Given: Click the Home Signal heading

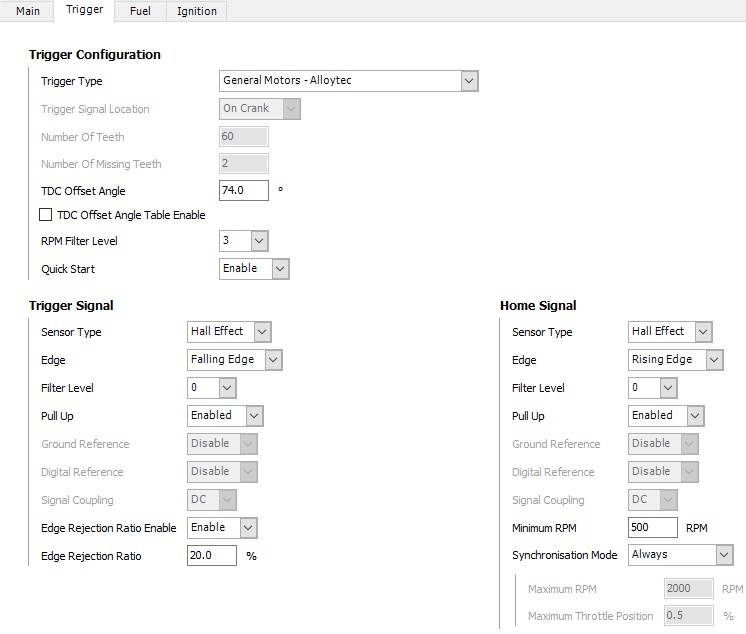Looking at the screenshot, I should pyautogui.click(x=538, y=305).
